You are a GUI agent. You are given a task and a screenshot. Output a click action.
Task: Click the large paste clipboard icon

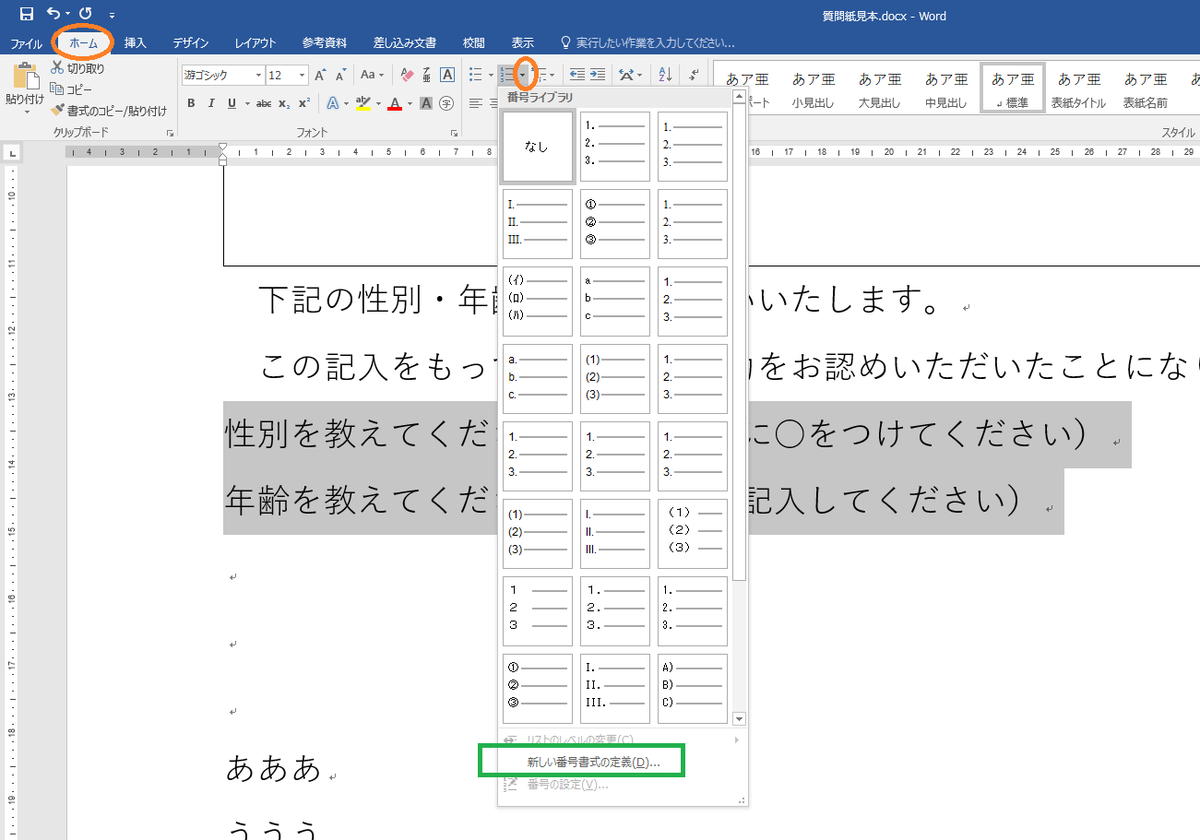point(25,76)
